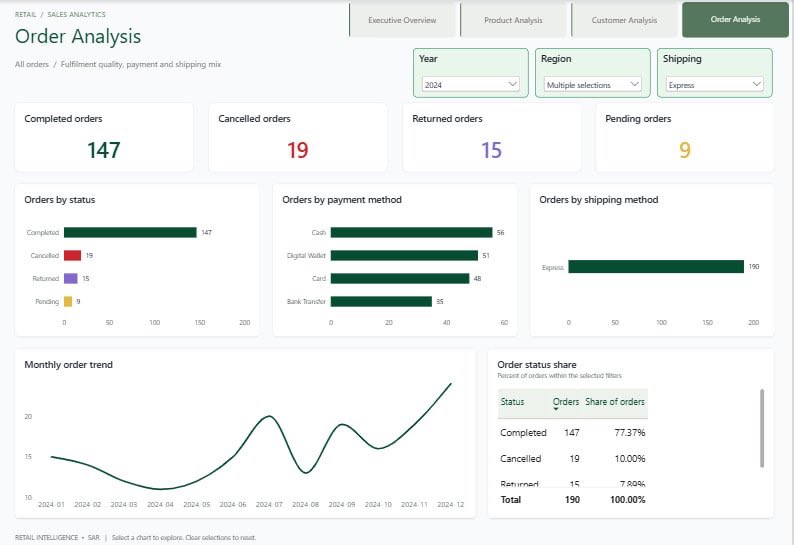Select the Completed row in status share table
Screen dimensions: 794x545
coord(572,433)
